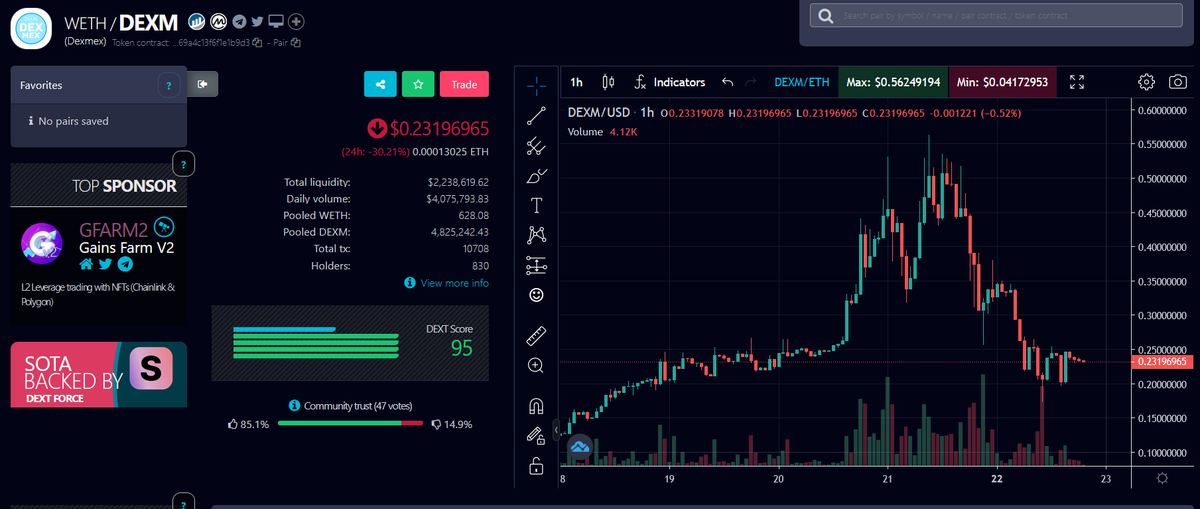Click the Community trust progress bar
This screenshot has height=509, width=1200.
[x=351, y=424]
